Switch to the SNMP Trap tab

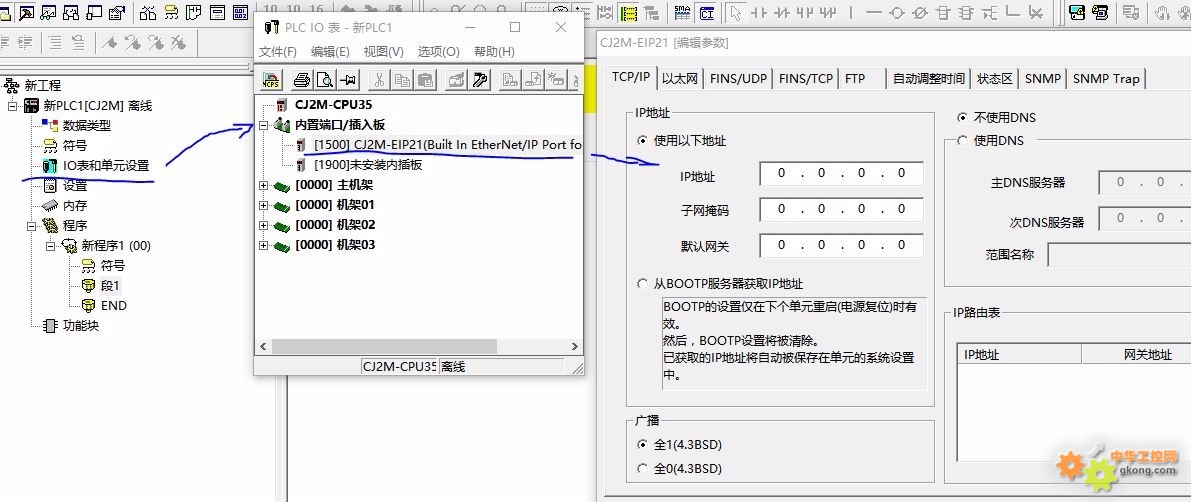coord(1106,79)
